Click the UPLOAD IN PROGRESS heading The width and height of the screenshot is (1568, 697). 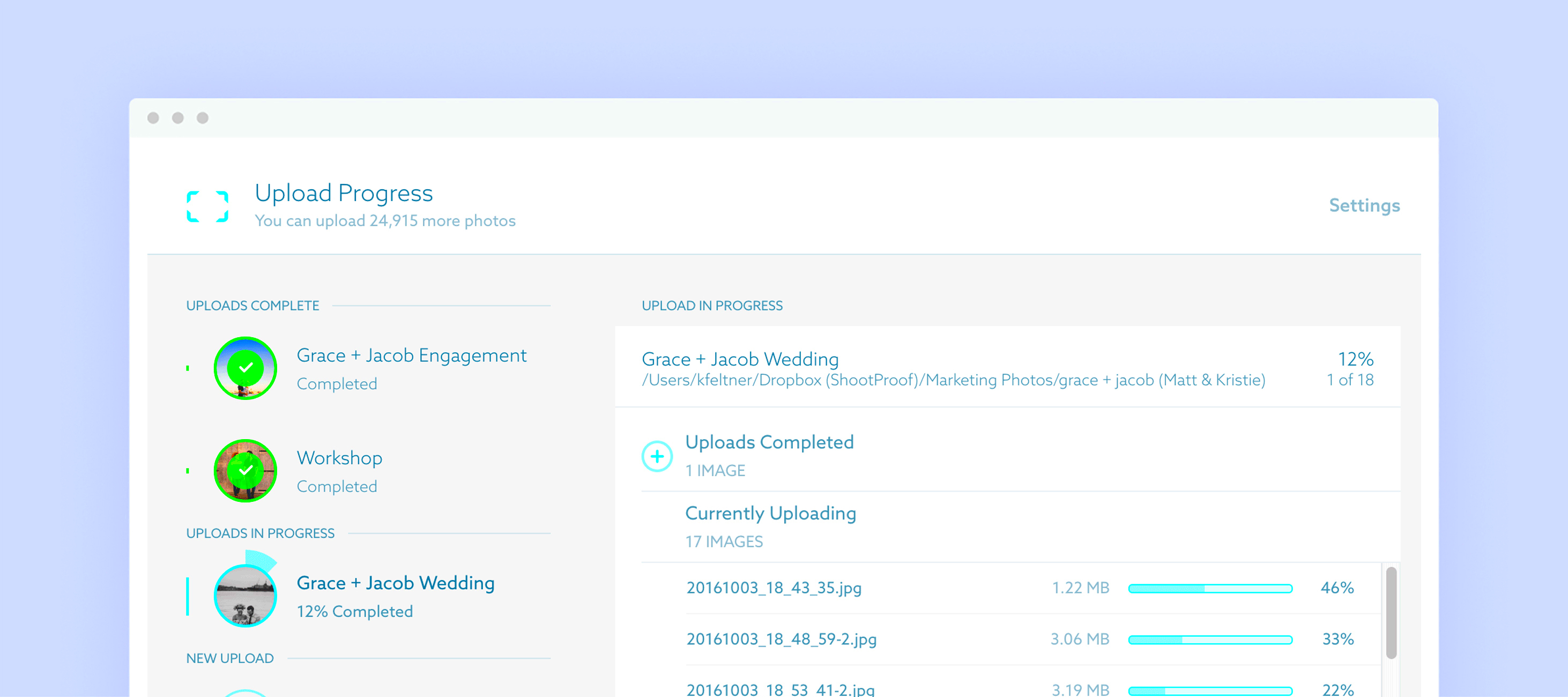click(x=712, y=306)
